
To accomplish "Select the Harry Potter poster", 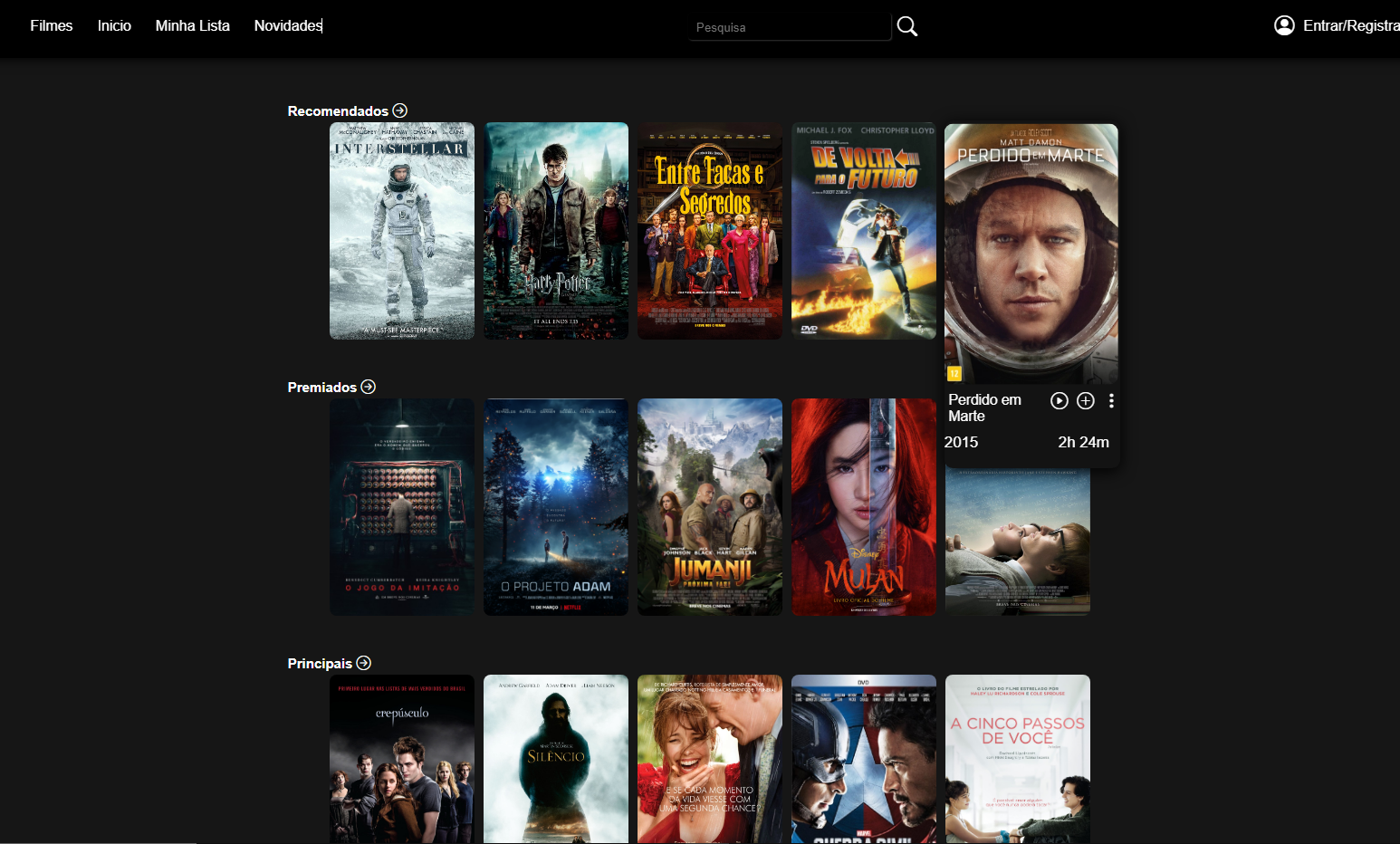I will pos(555,230).
